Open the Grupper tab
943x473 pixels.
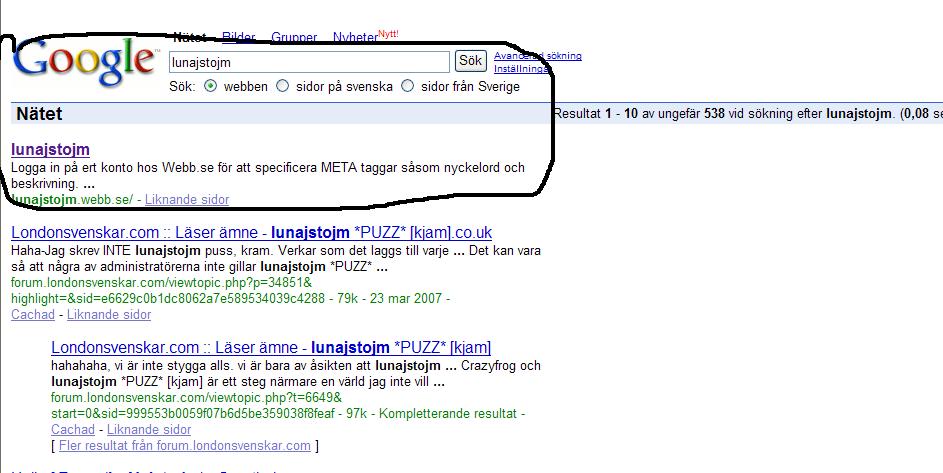(294, 37)
